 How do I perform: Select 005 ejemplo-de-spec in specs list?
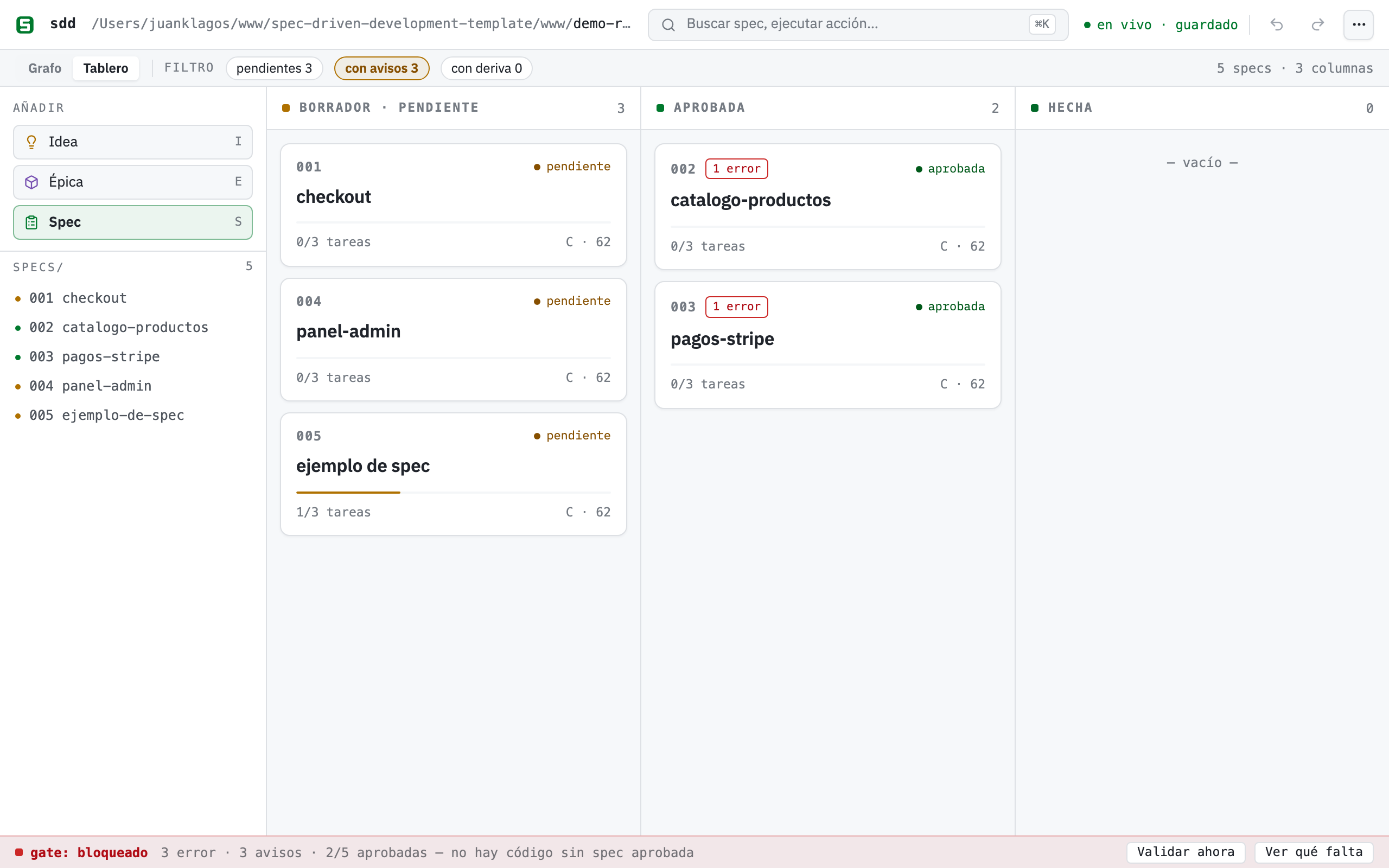coord(132,415)
